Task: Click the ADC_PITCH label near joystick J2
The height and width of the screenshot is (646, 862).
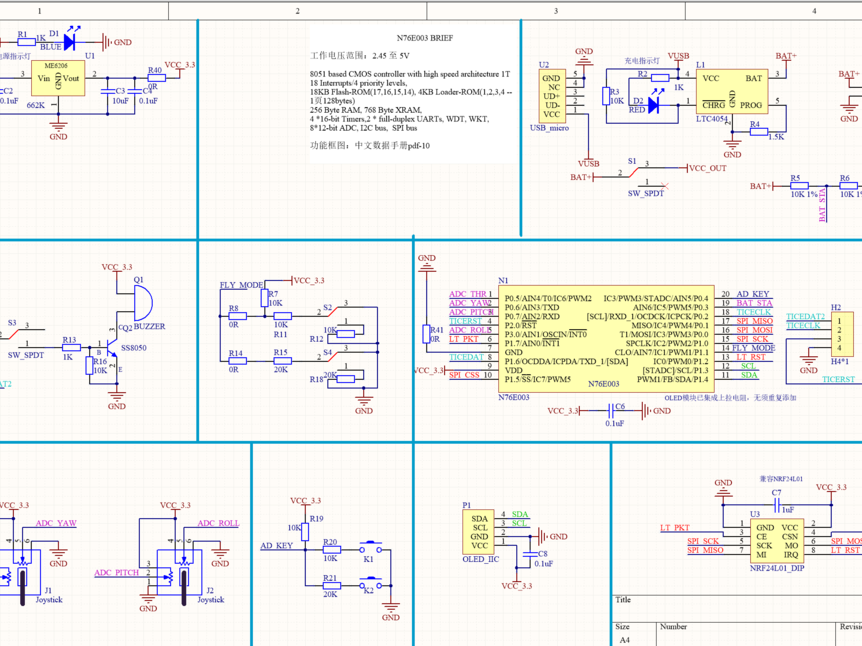Action: (x=117, y=572)
